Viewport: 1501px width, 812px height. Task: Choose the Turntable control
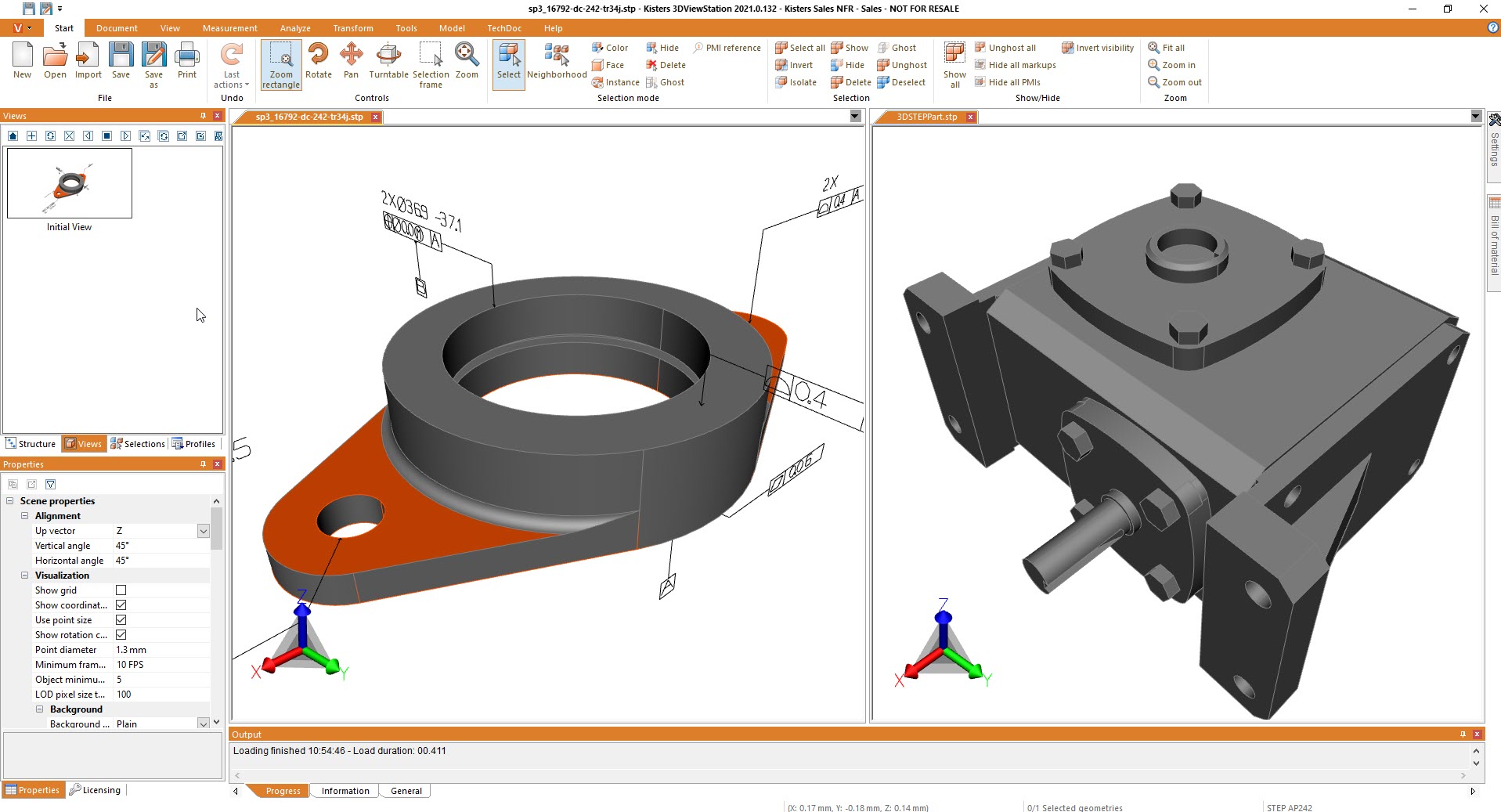tap(388, 61)
